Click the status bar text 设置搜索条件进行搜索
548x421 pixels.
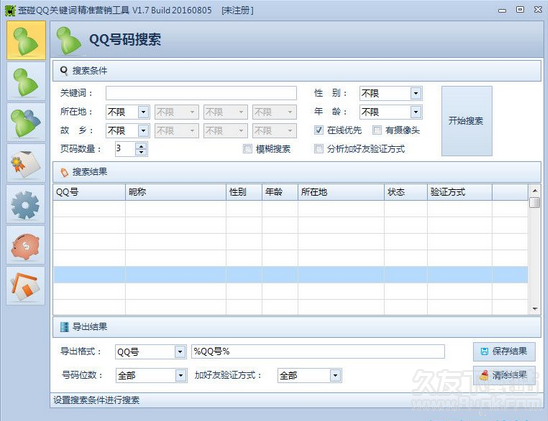[x=96, y=400]
